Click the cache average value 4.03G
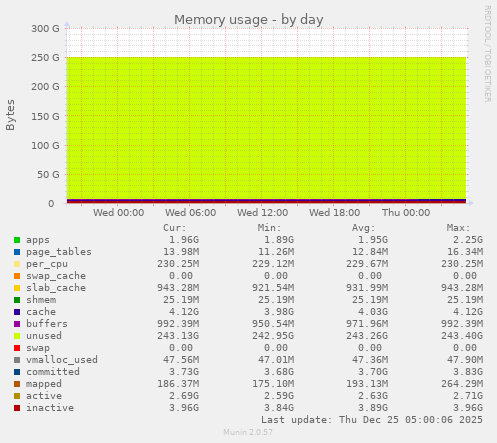 coord(373,312)
